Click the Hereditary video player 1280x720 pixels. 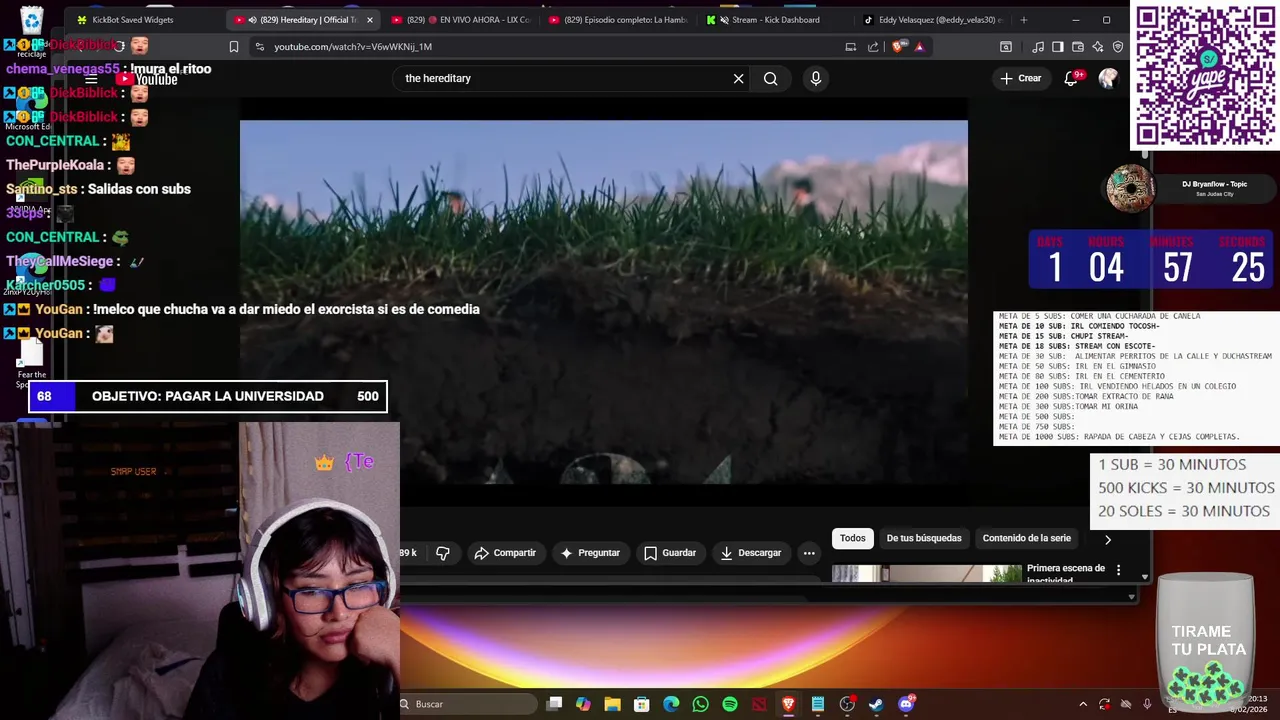604,302
